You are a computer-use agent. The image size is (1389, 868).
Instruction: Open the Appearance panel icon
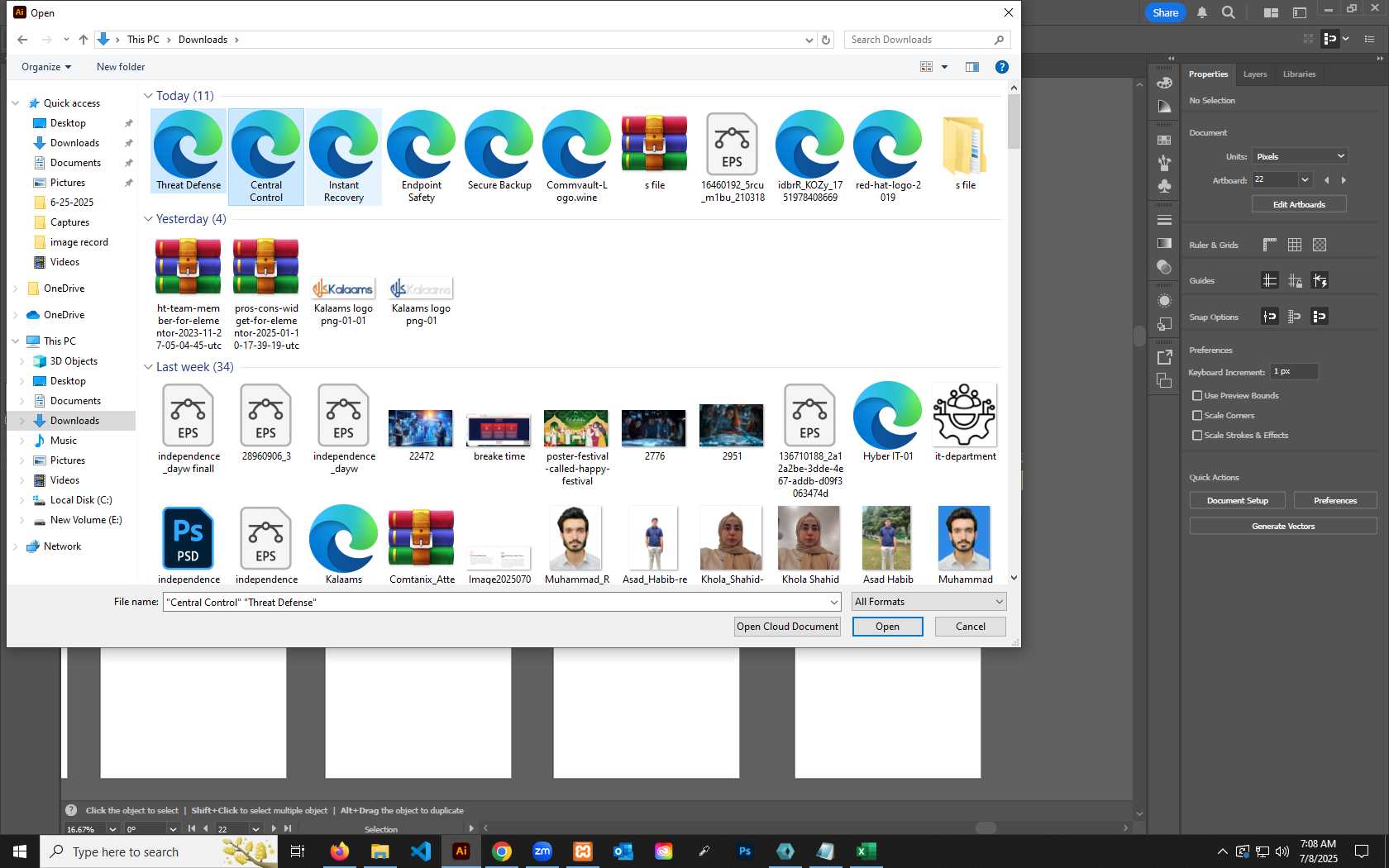click(x=1164, y=300)
